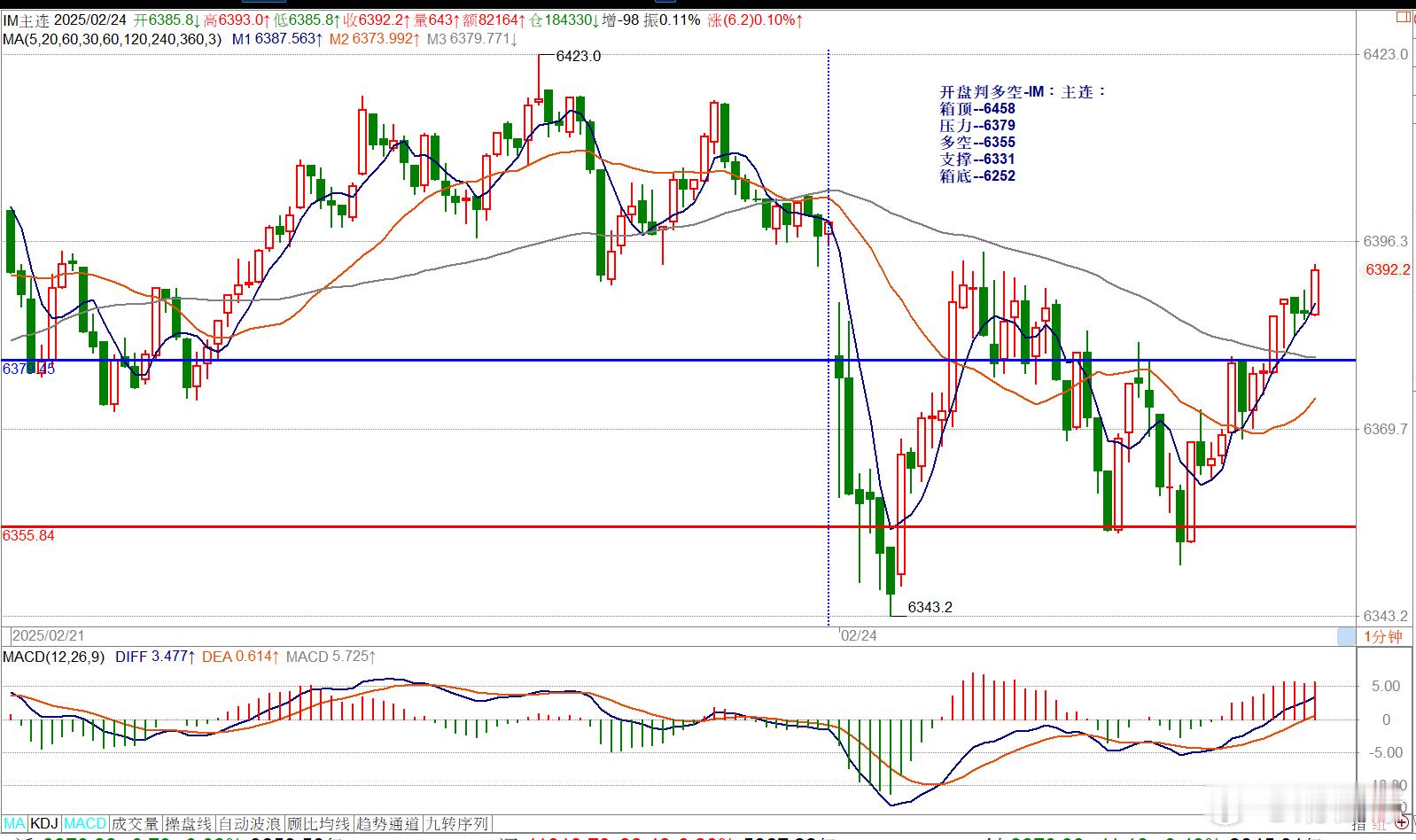This screenshot has width=1416, height=840.
Task: Click the 2025/02/21 date label on timeline
Action: coord(49,636)
